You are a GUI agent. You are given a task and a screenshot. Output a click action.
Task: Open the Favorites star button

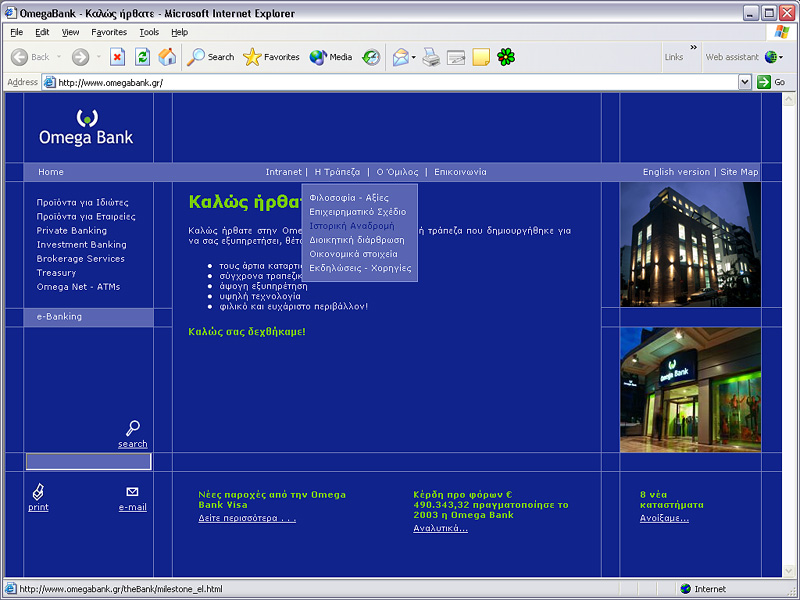point(271,57)
